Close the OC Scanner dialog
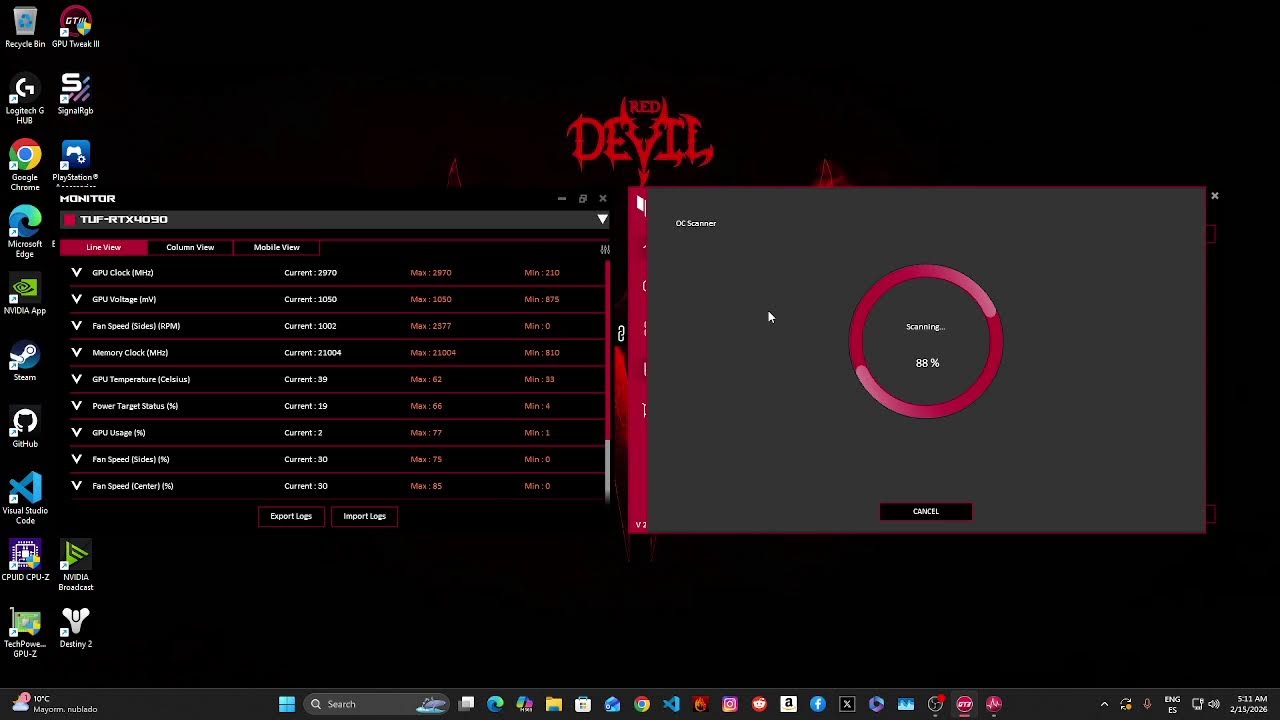Image resolution: width=1280 pixels, height=720 pixels. click(x=1215, y=196)
